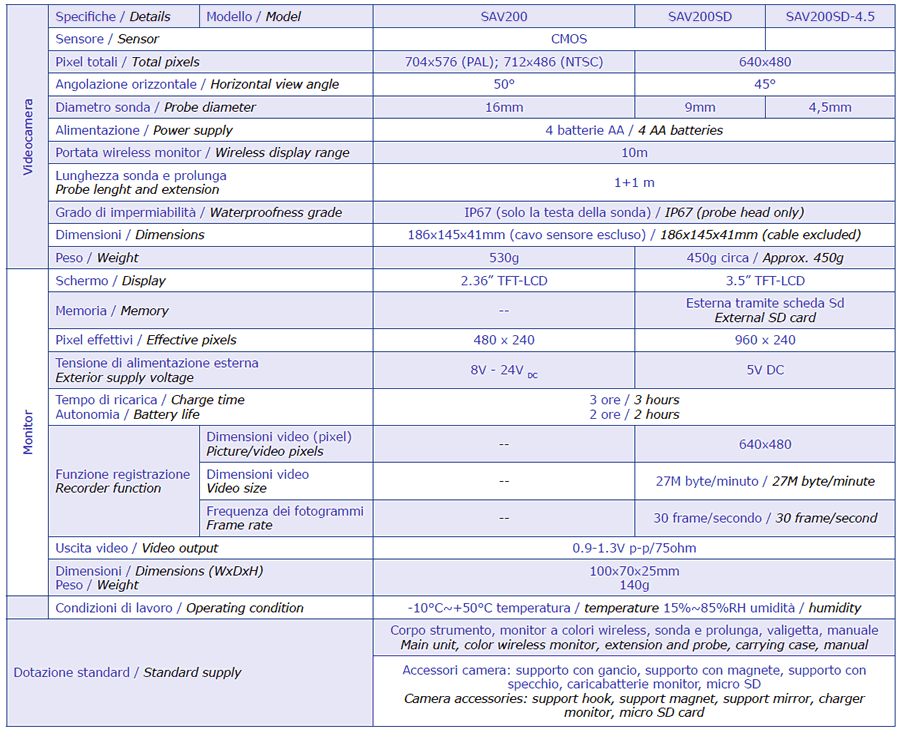Click the Specifiche / Details header label
900x729 pixels.
(112, 17)
